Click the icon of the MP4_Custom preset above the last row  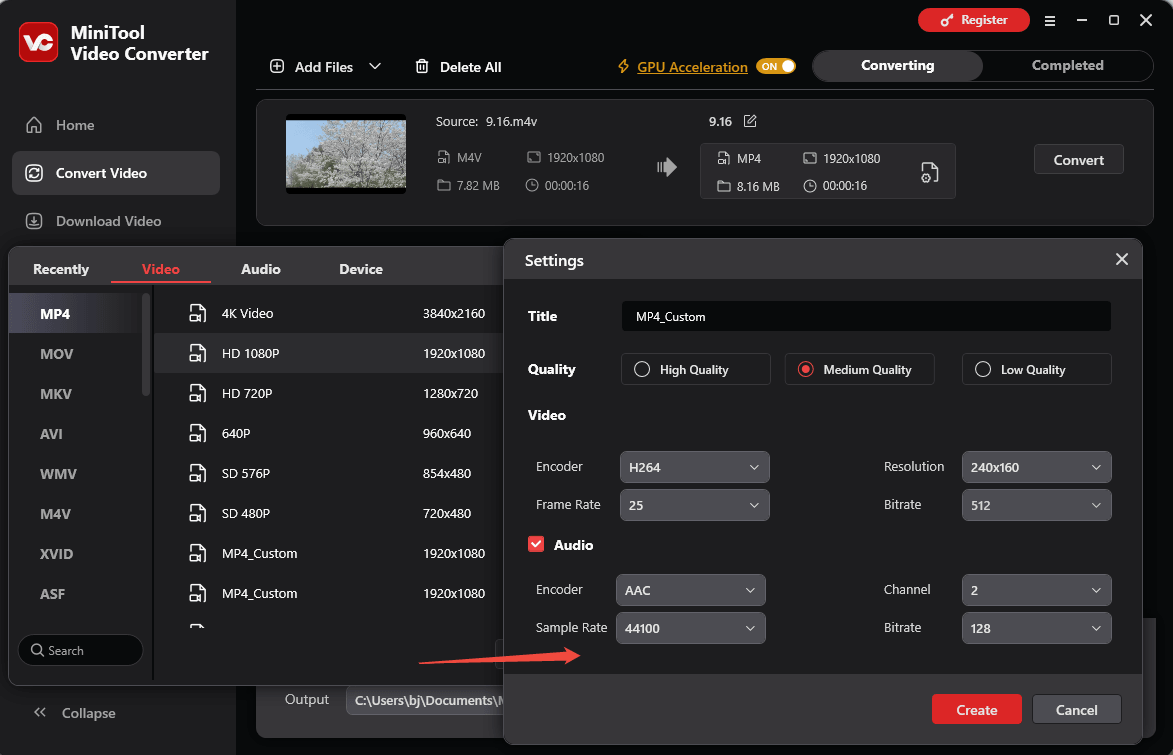(x=197, y=553)
